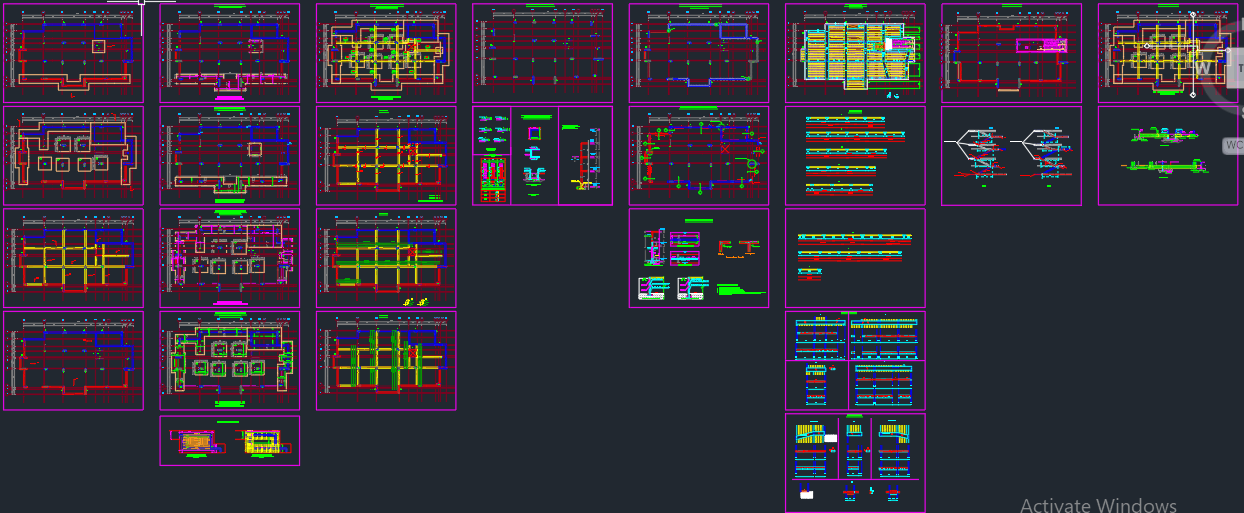1244x513 pixels.
Task: Open the WCS coordinate system dropdown
Action: [x=1233, y=145]
